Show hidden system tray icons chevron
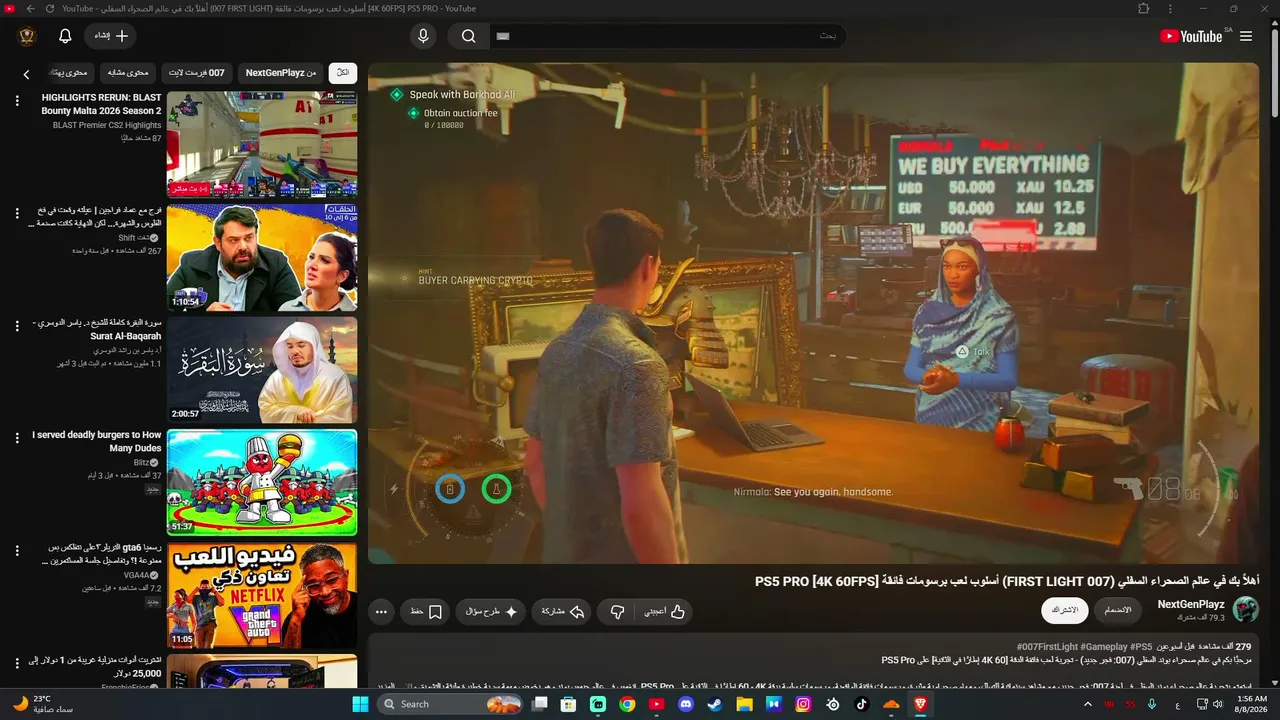 1088,704
